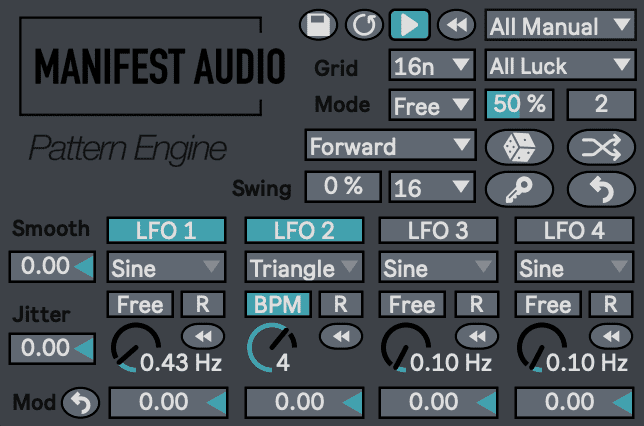Enable the LFO 4 button
This screenshot has height=426, width=644.
coord(574,230)
